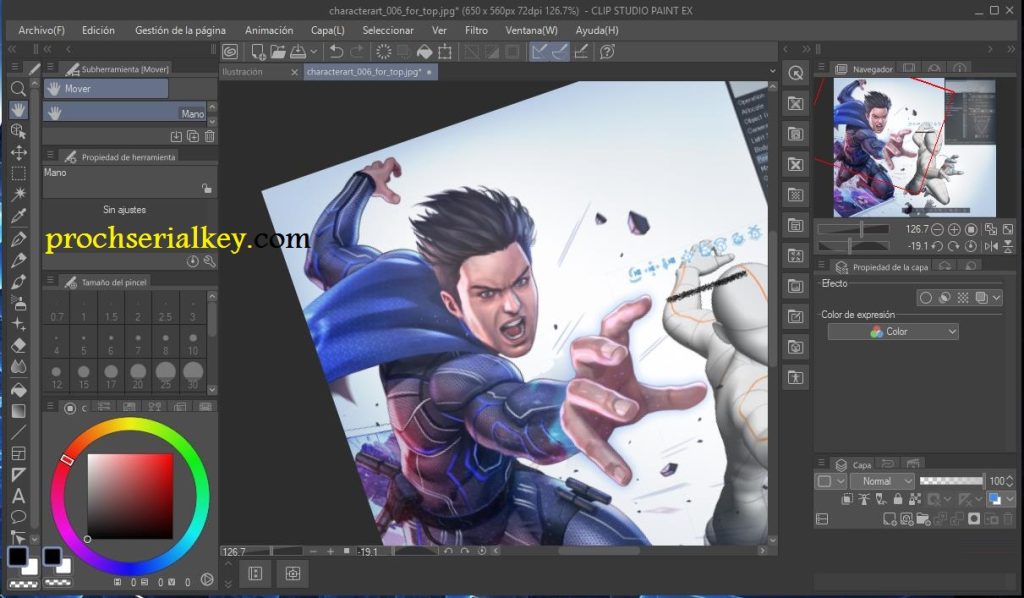The height and width of the screenshot is (598, 1024).
Task: Click the Zoom out minus icon in Navegador
Action: click(x=937, y=229)
